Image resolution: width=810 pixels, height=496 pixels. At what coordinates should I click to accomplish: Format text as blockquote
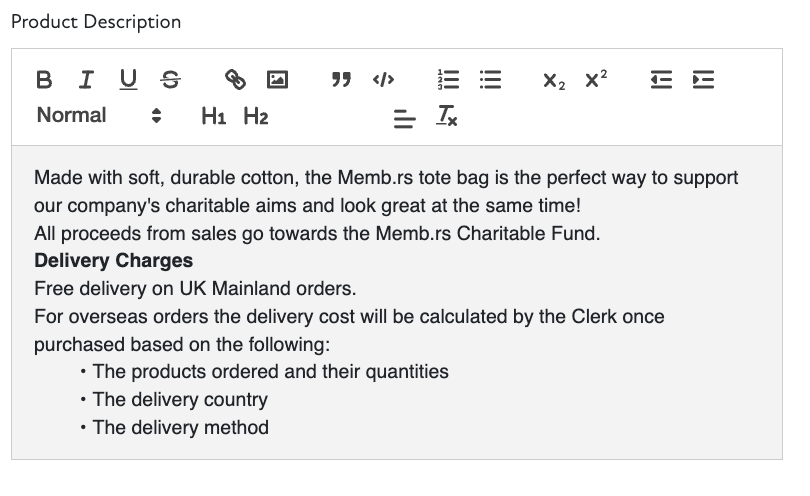[341, 80]
